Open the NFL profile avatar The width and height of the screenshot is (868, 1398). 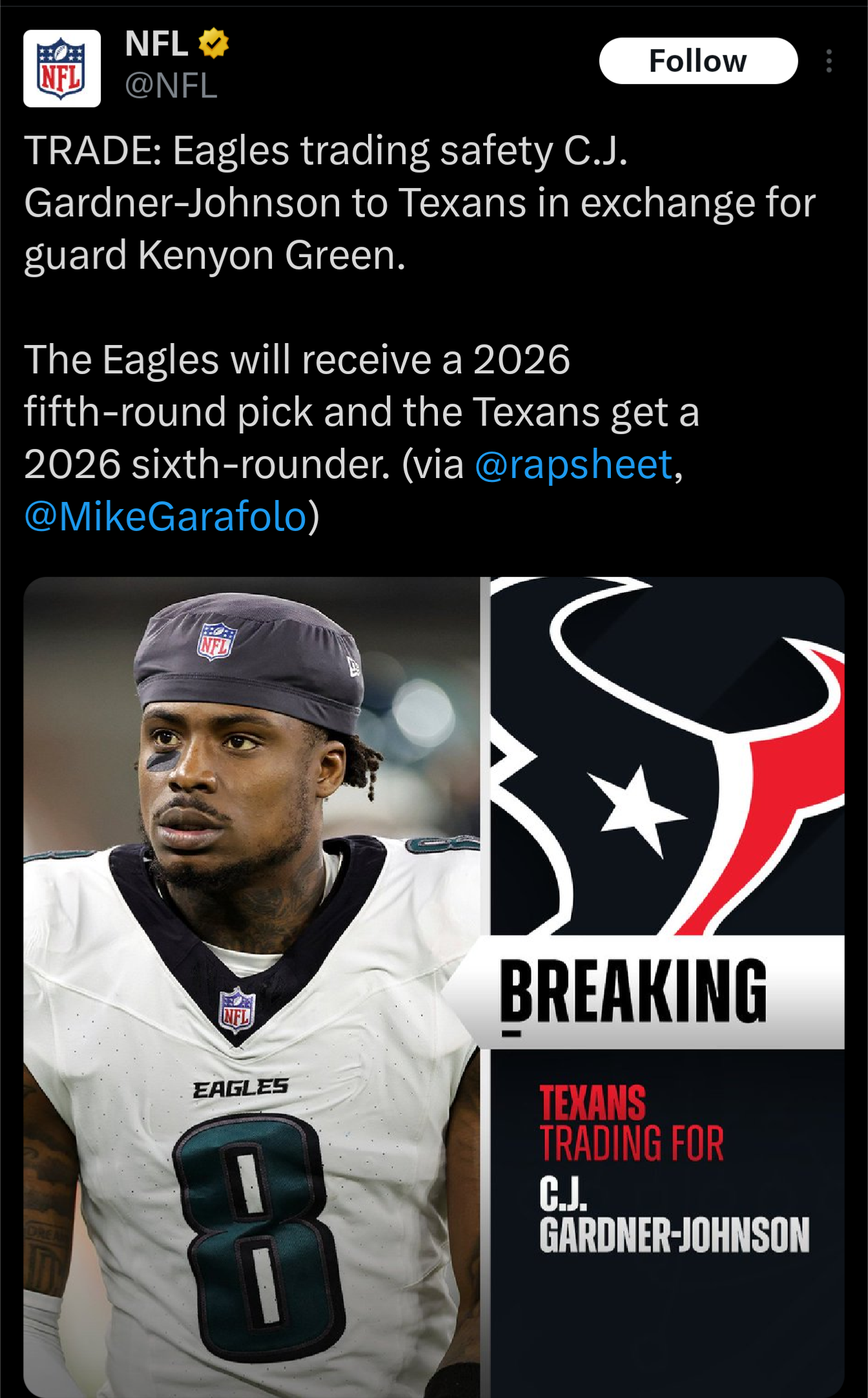click(62, 68)
